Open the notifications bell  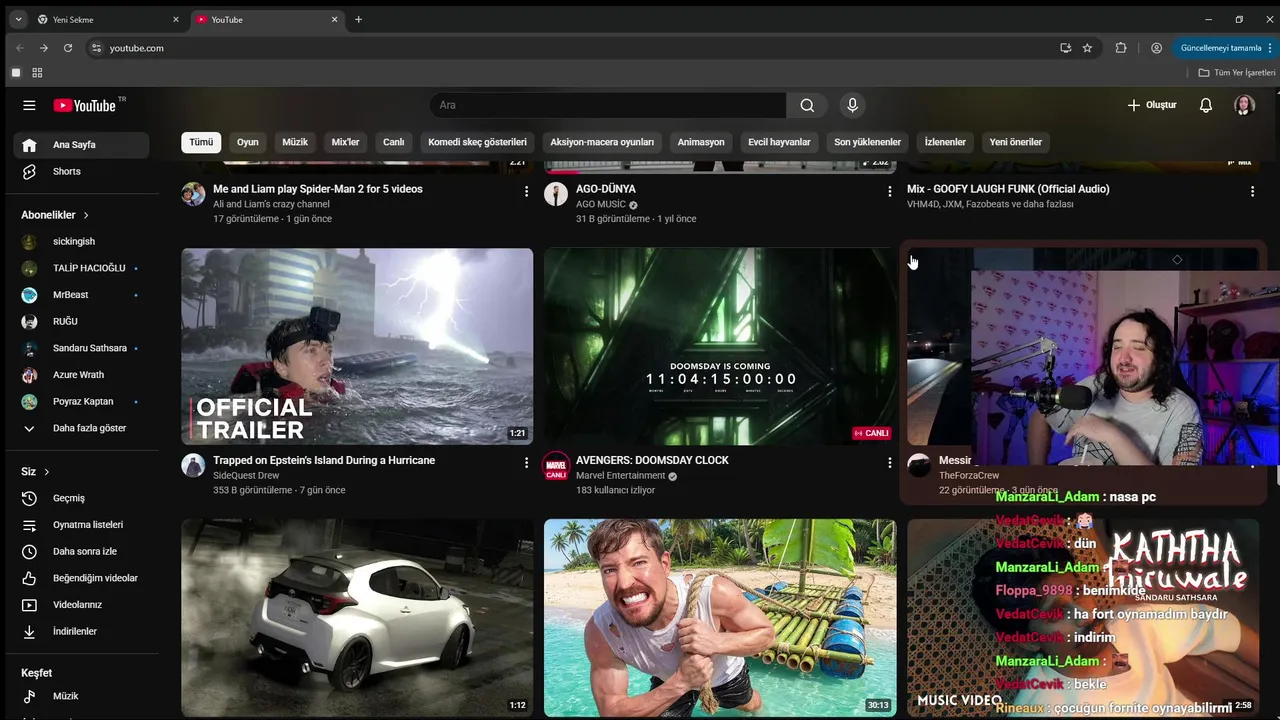tap(1206, 105)
